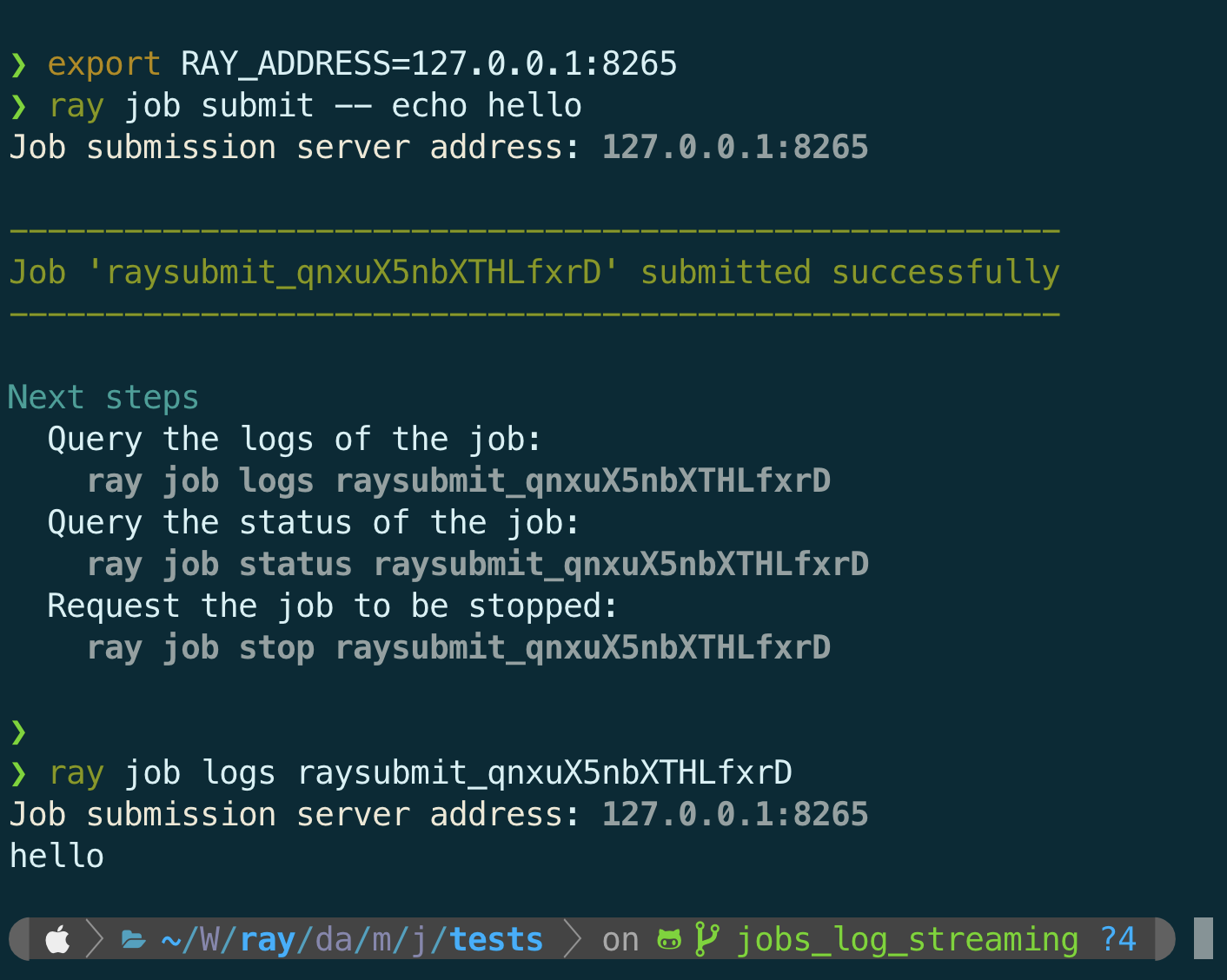Click 'Query the status of the job:' line

[314, 522]
